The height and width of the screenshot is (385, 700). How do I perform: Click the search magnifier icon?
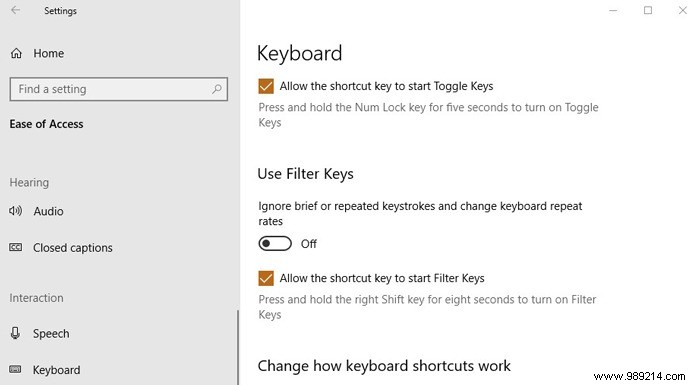tap(217, 89)
